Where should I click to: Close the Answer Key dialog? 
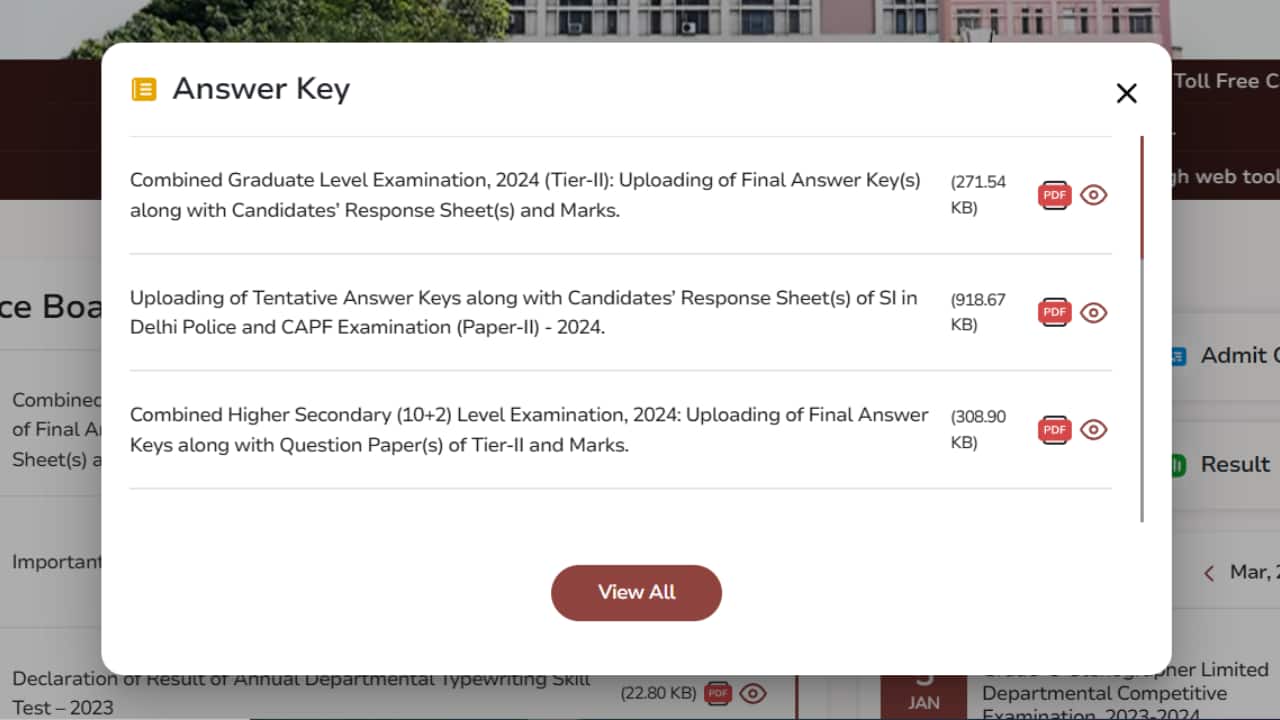coord(1127,93)
